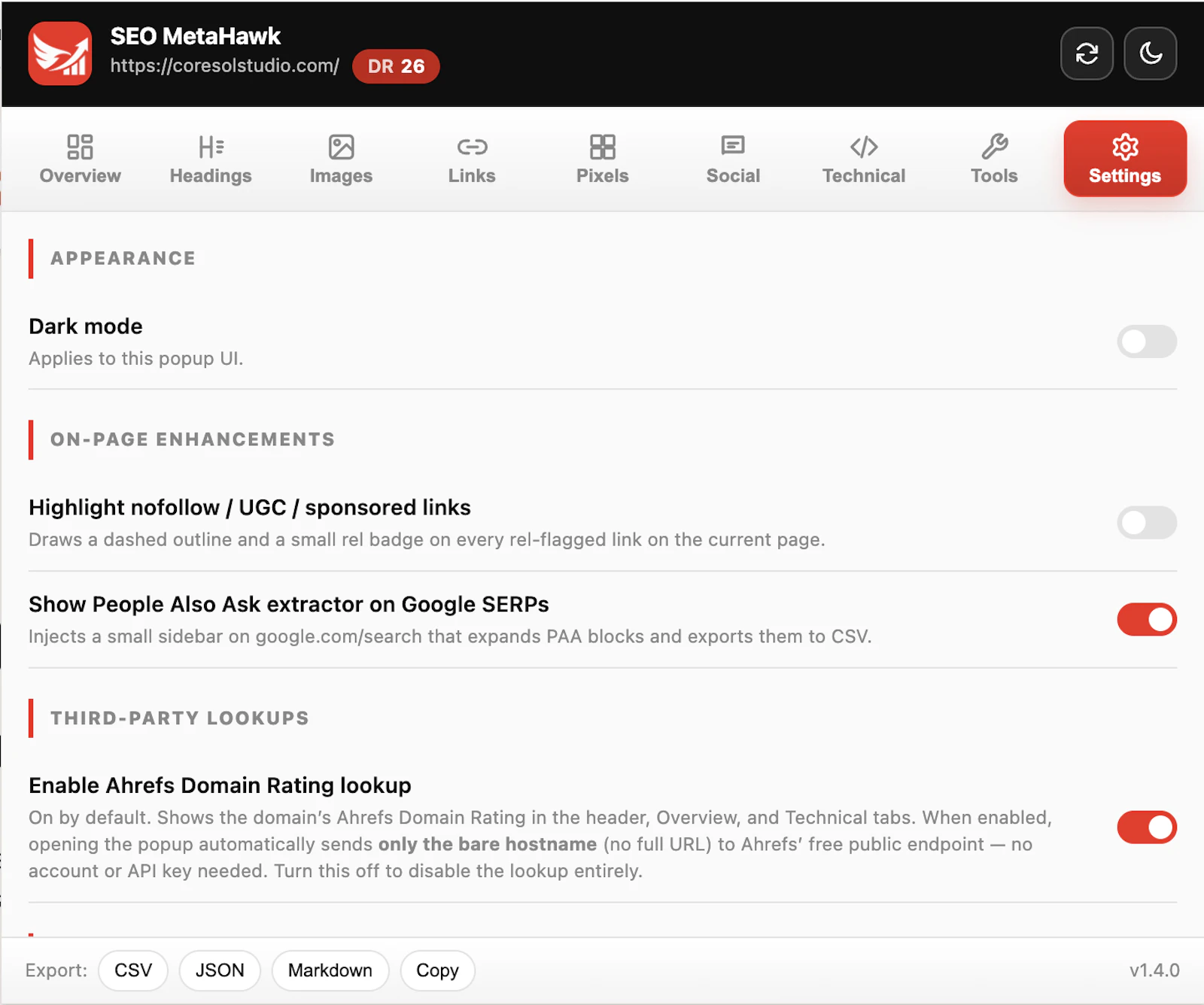Click the 'Dark mode' setting label
The image size is (1204, 1005).
pyautogui.click(x=86, y=326)
